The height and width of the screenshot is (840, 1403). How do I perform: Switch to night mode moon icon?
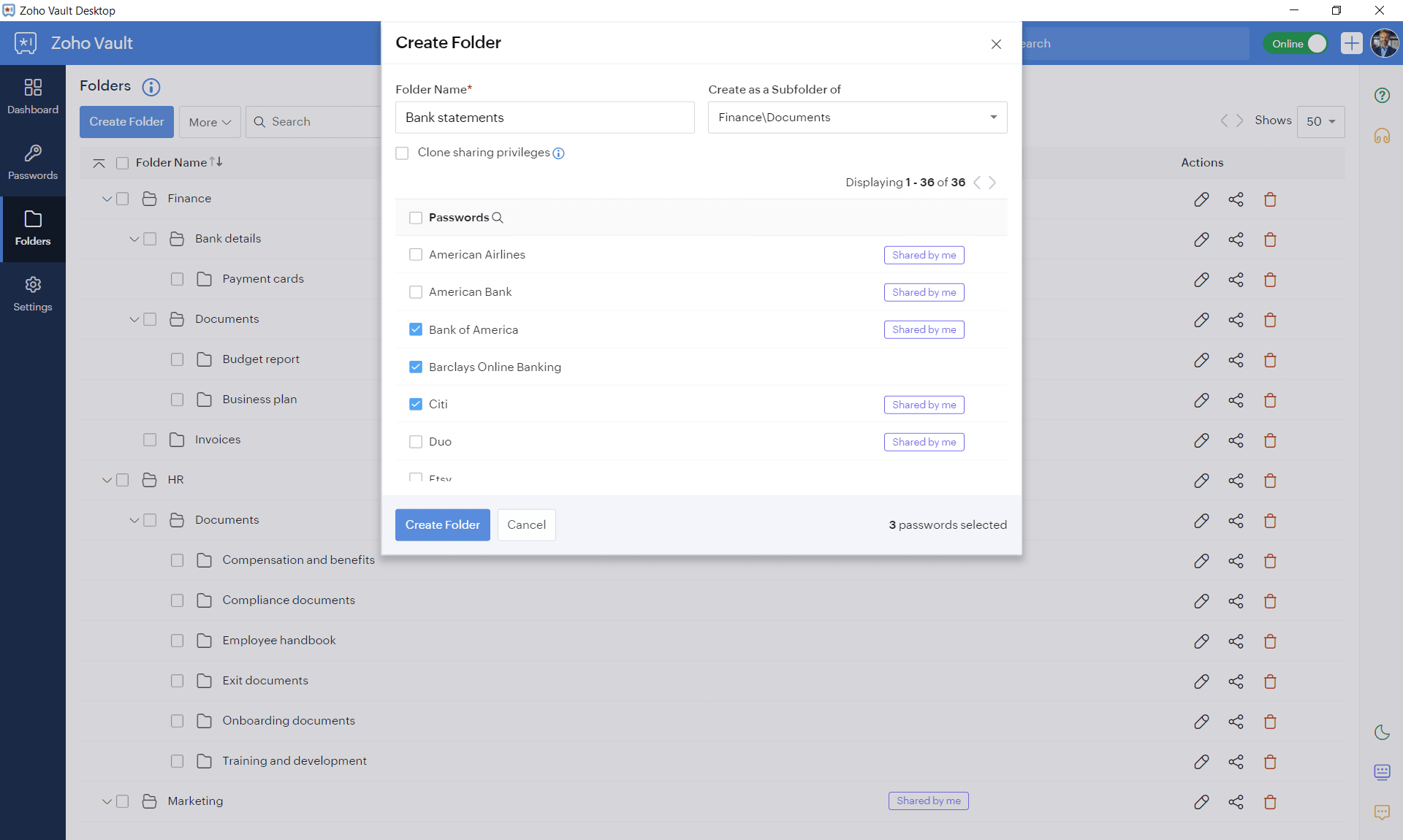(1381, 732)
